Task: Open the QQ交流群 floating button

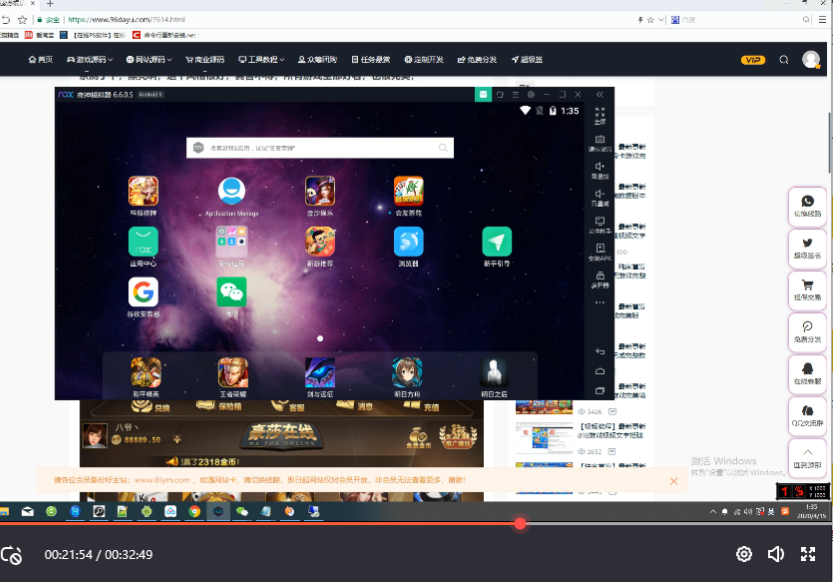Action: pyautogui.click(x=807, y=417)
